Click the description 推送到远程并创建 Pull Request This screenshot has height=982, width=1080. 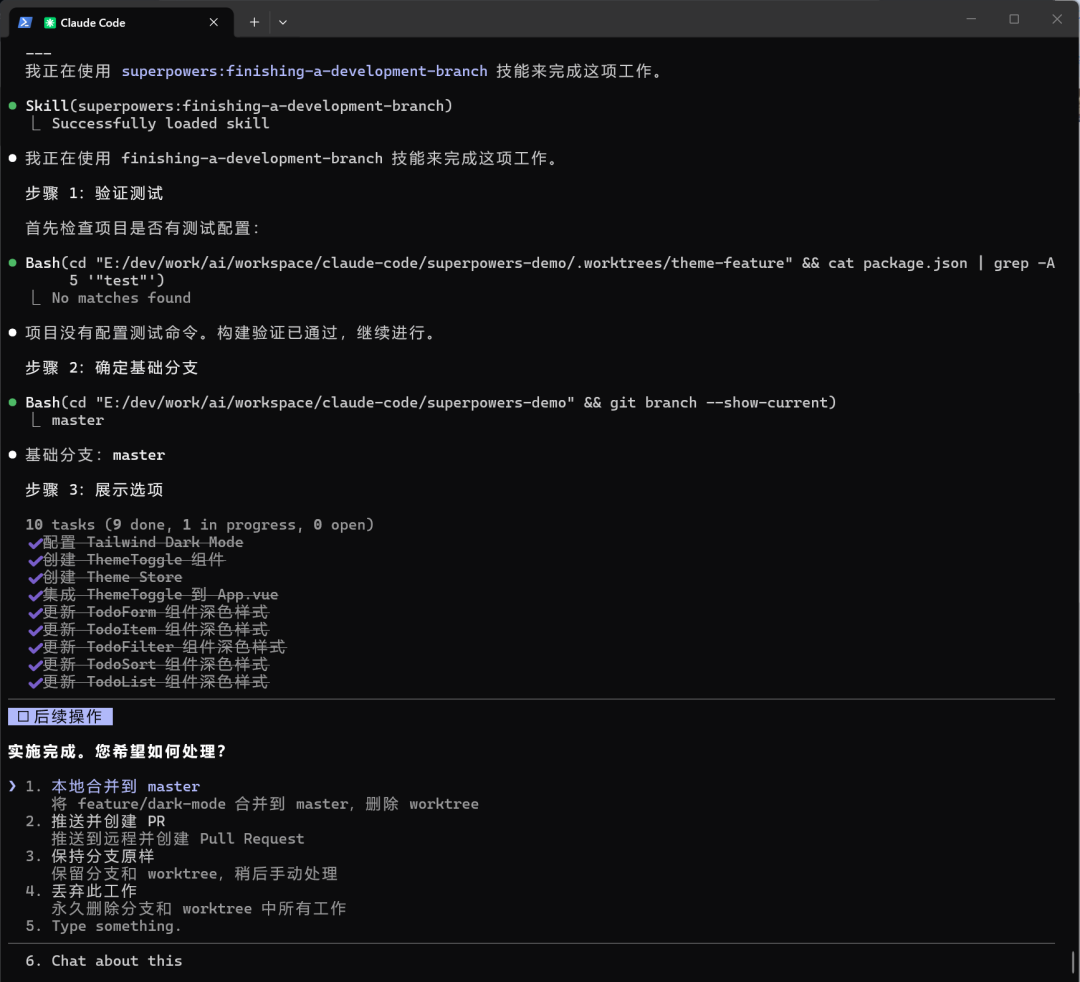pyautogui.click(x=178, y=839)
